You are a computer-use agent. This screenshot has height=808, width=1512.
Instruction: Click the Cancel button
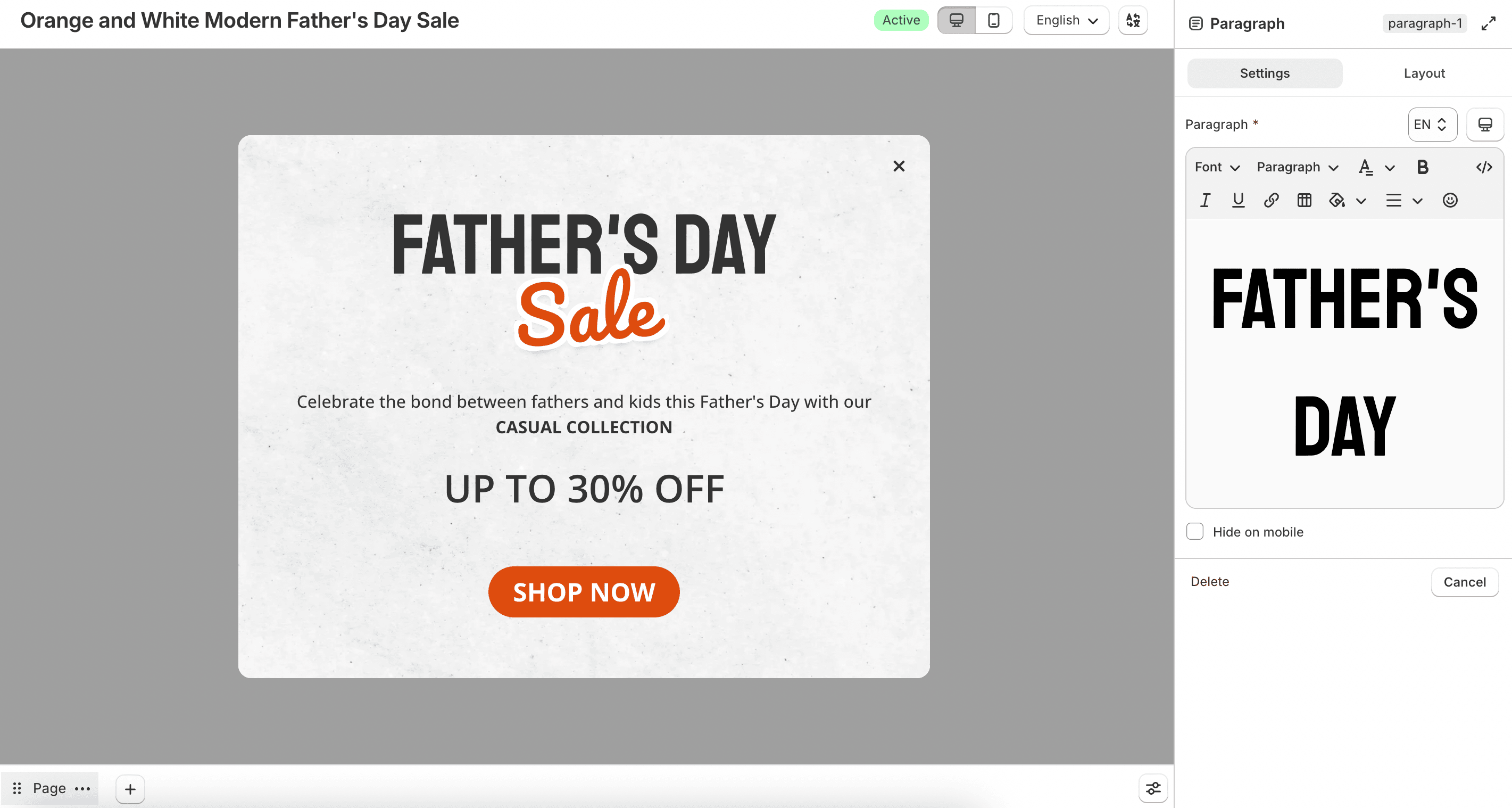tap(1465, 582)
